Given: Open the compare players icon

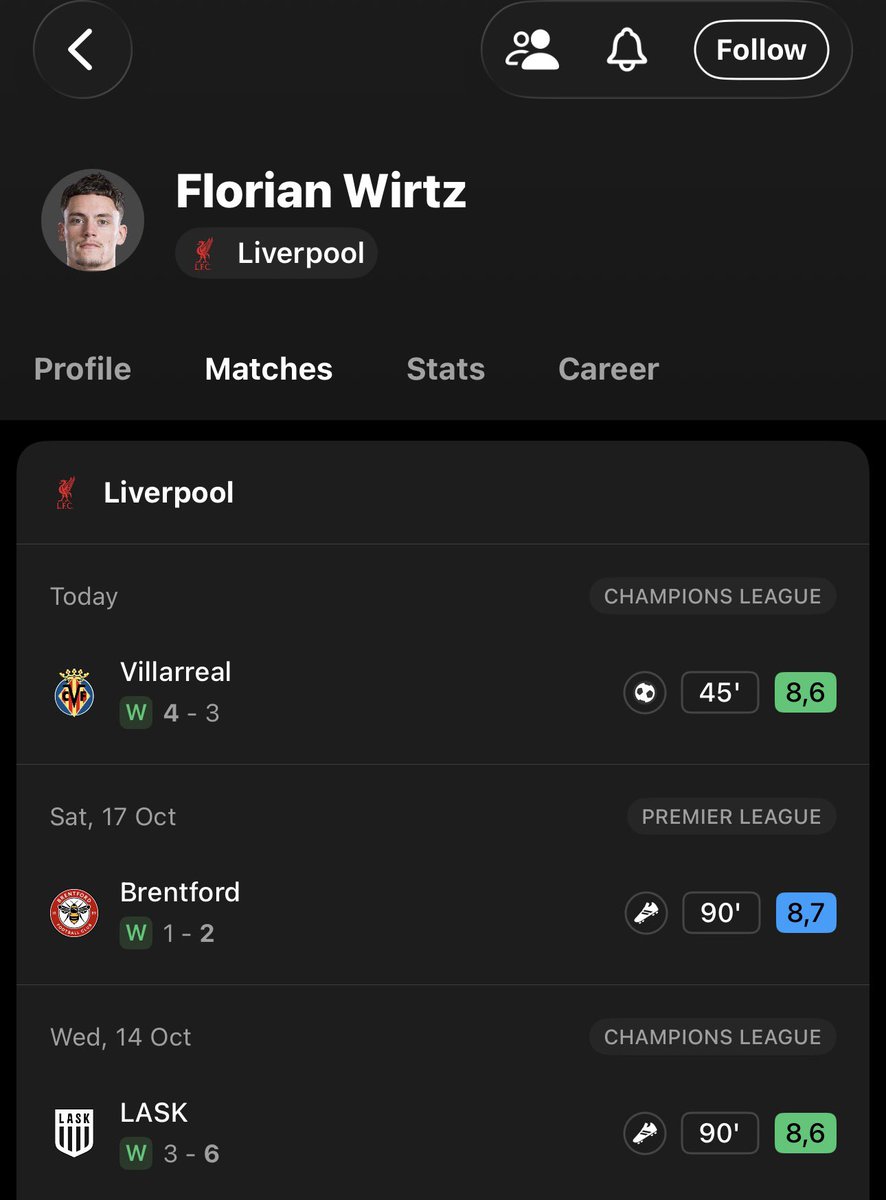Looking at the screenshot, I should coord(532,49).
